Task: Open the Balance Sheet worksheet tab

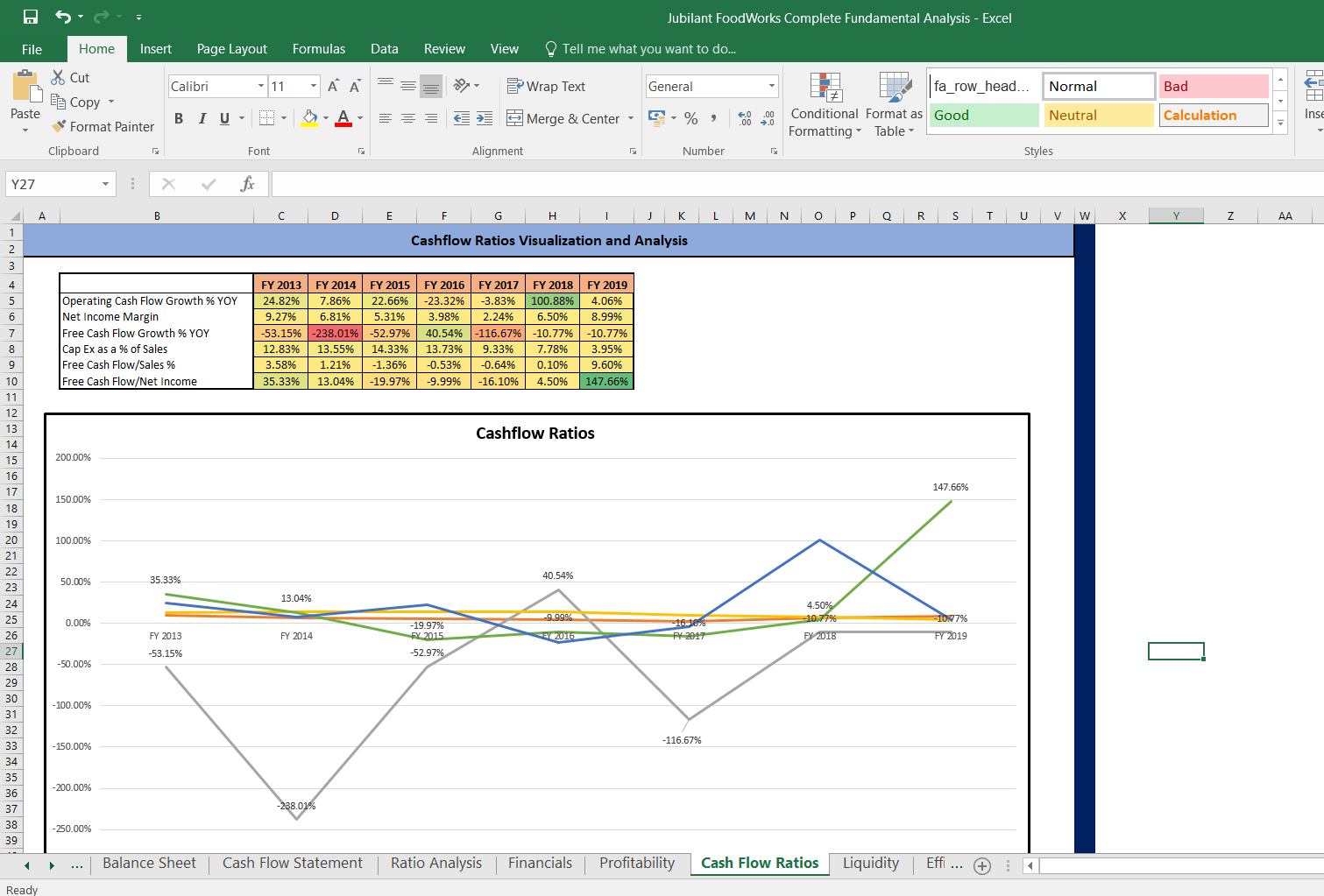Action: tap(149, 864)
